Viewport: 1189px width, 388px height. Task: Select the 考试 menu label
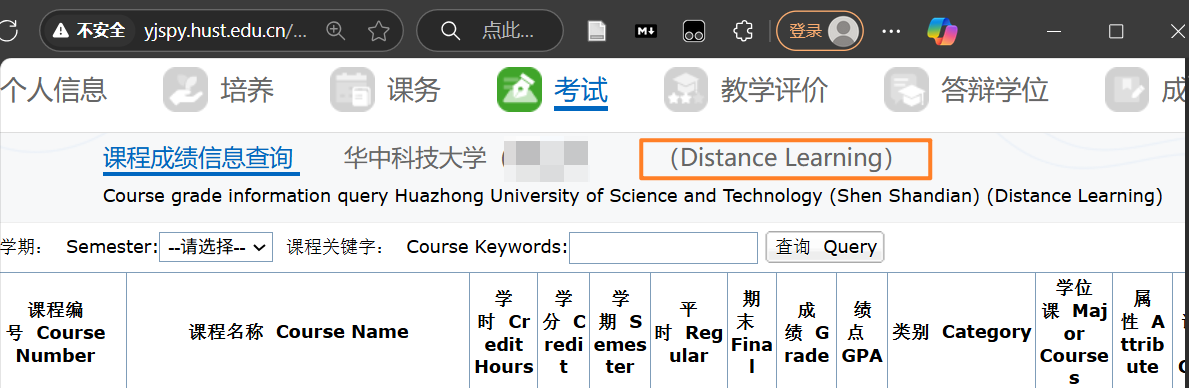581,89
